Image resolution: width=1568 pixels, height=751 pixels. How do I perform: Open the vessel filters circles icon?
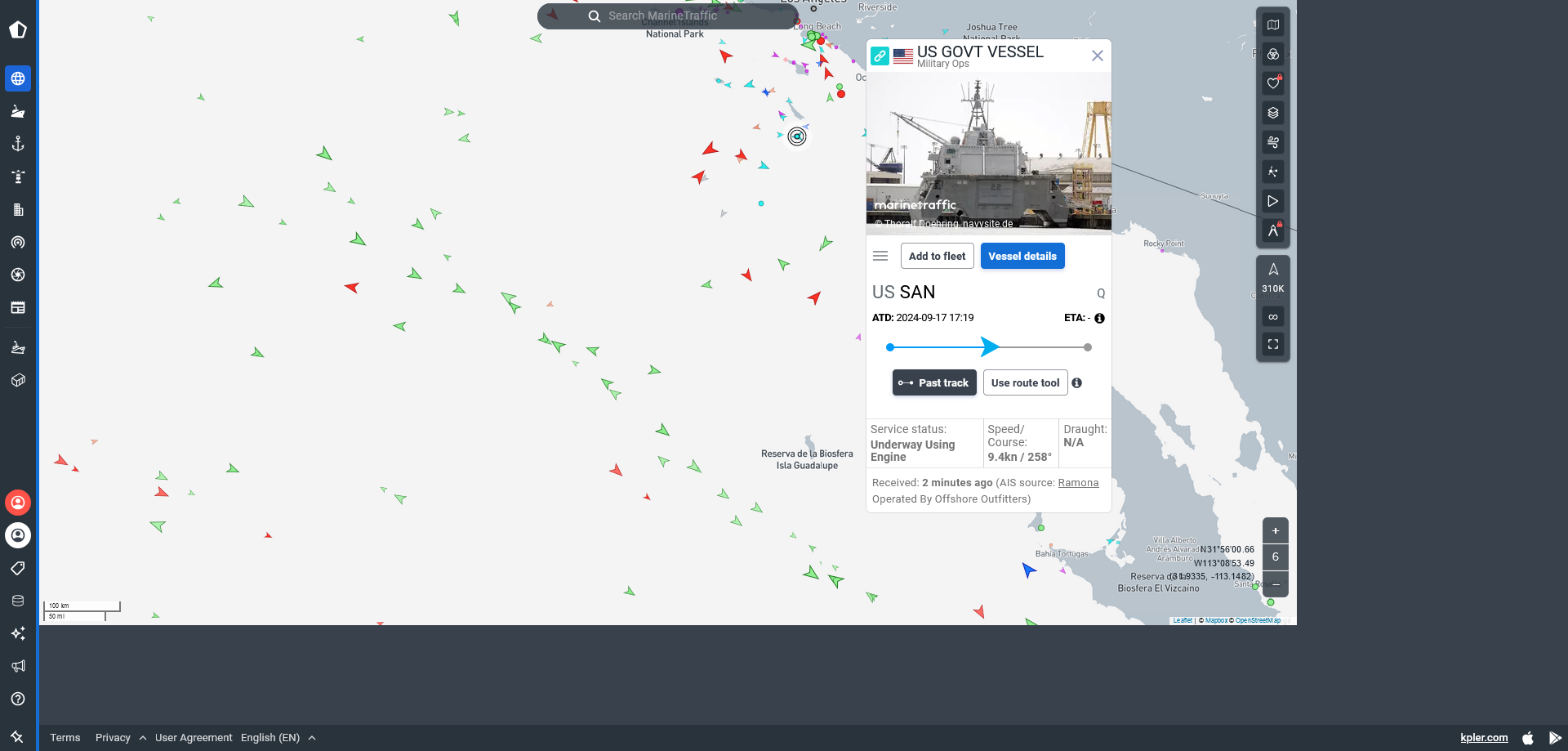pyautogui.click(x=1273, y=54)
